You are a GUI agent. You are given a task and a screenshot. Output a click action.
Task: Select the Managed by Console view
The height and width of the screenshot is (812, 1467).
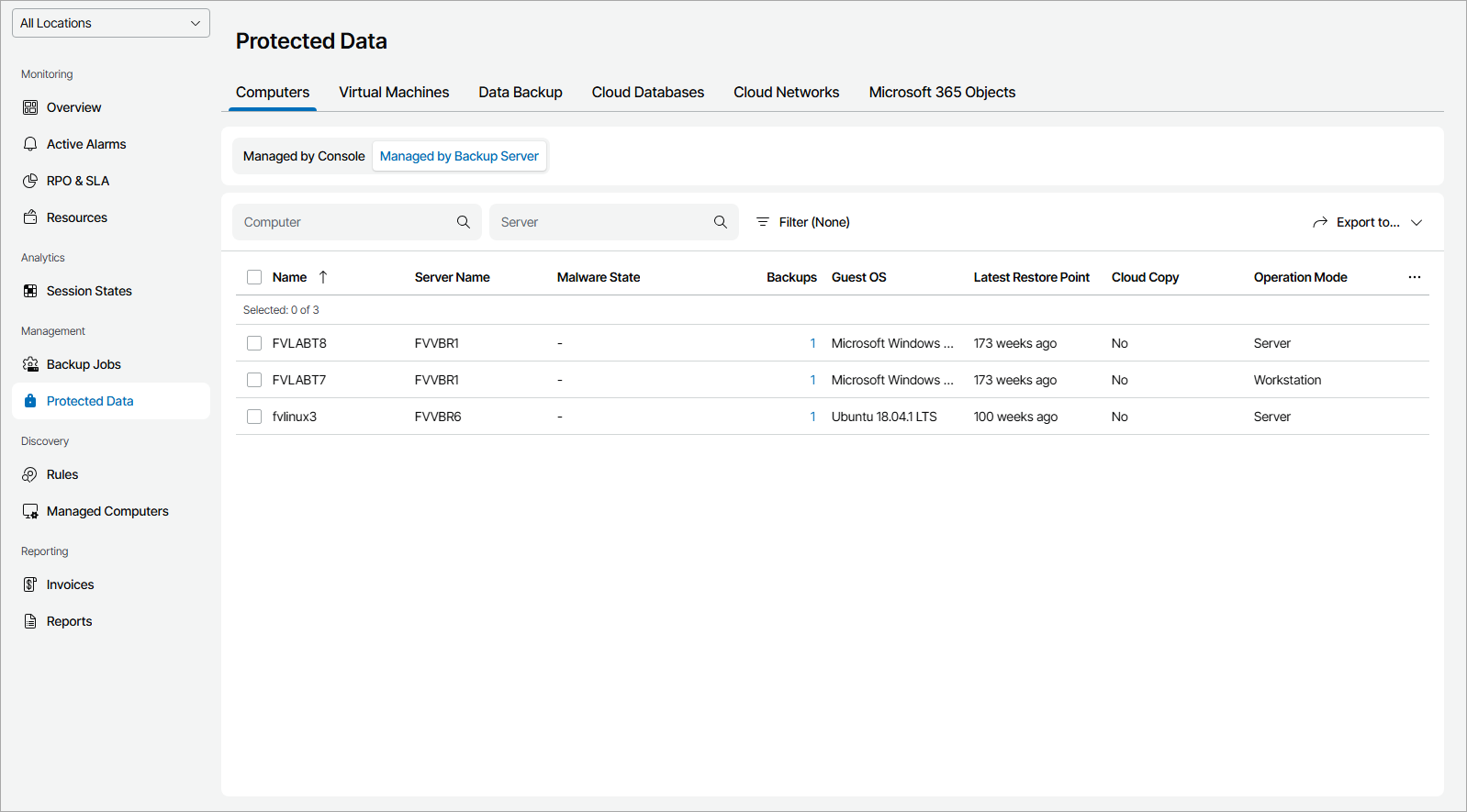click(304, 156)
